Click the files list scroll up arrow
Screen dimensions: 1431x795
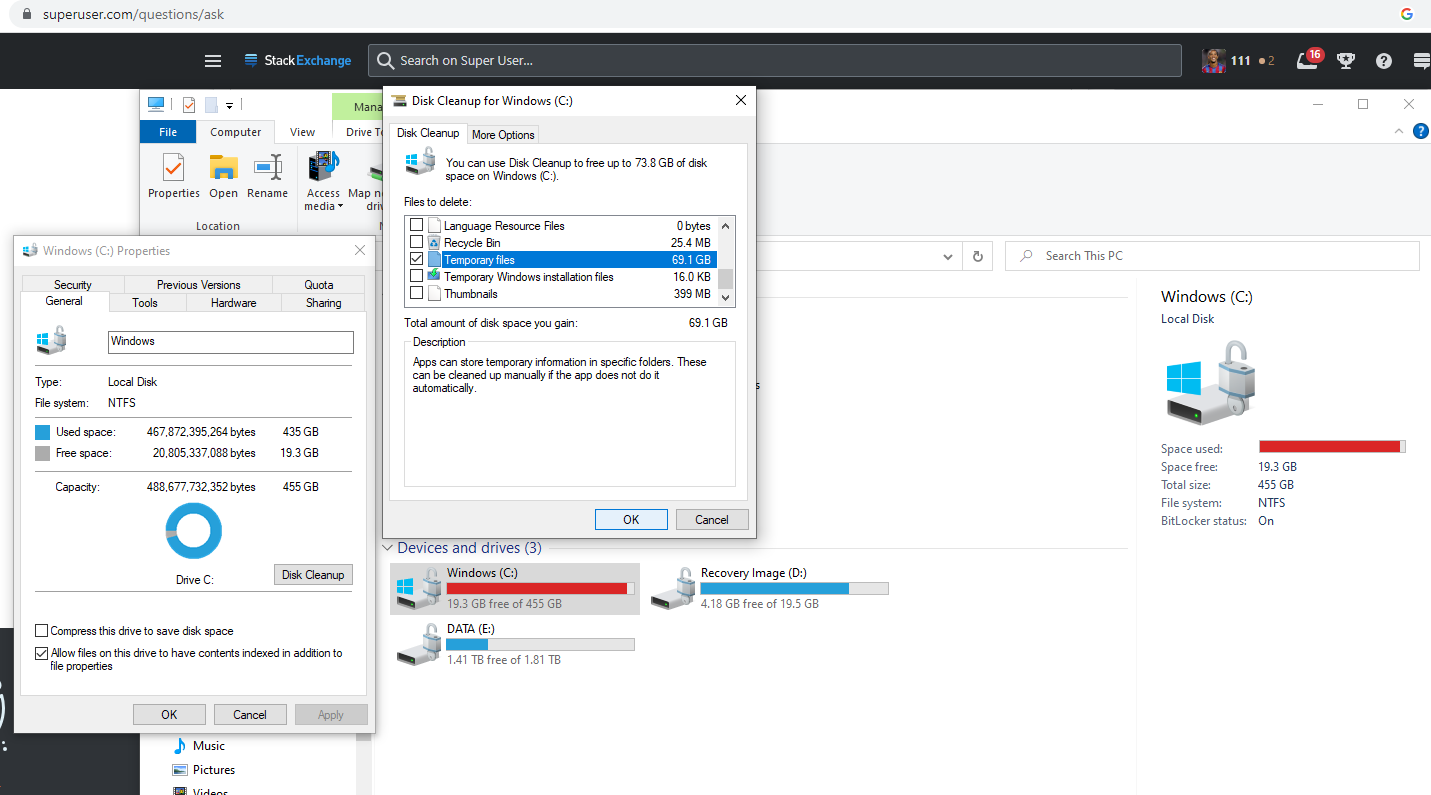[x=726, y=225]
